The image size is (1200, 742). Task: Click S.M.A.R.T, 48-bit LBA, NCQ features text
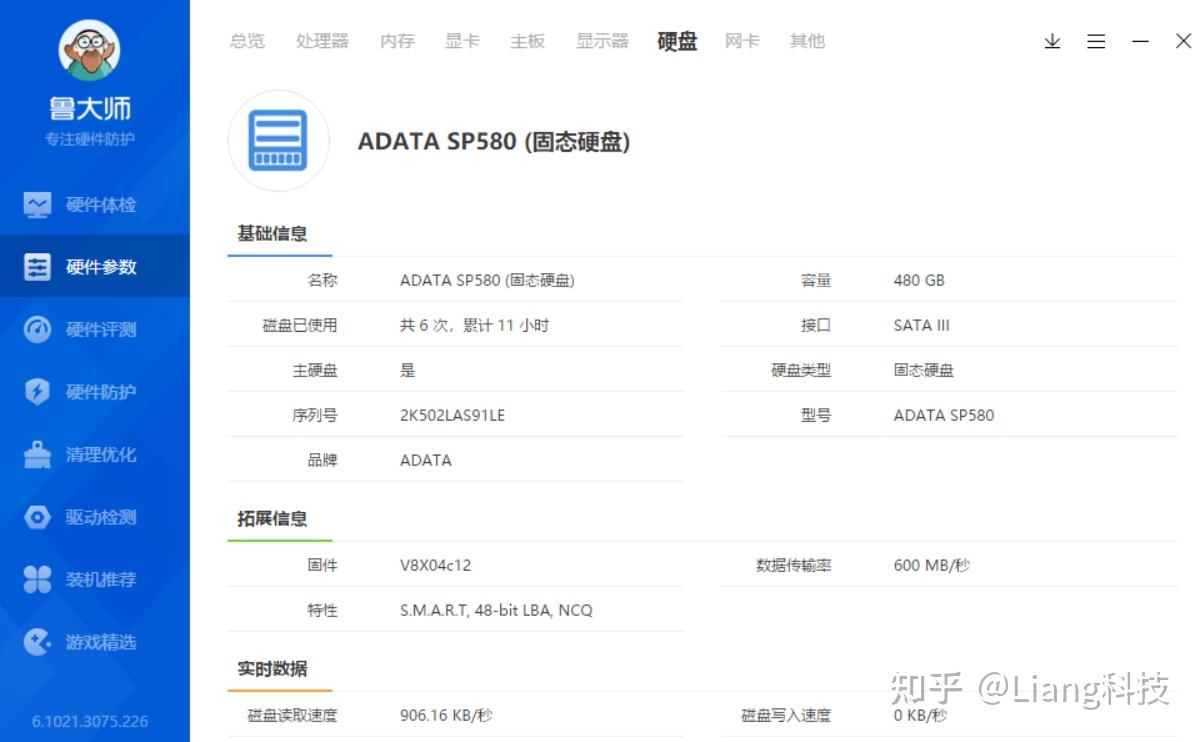coord(496,610)
